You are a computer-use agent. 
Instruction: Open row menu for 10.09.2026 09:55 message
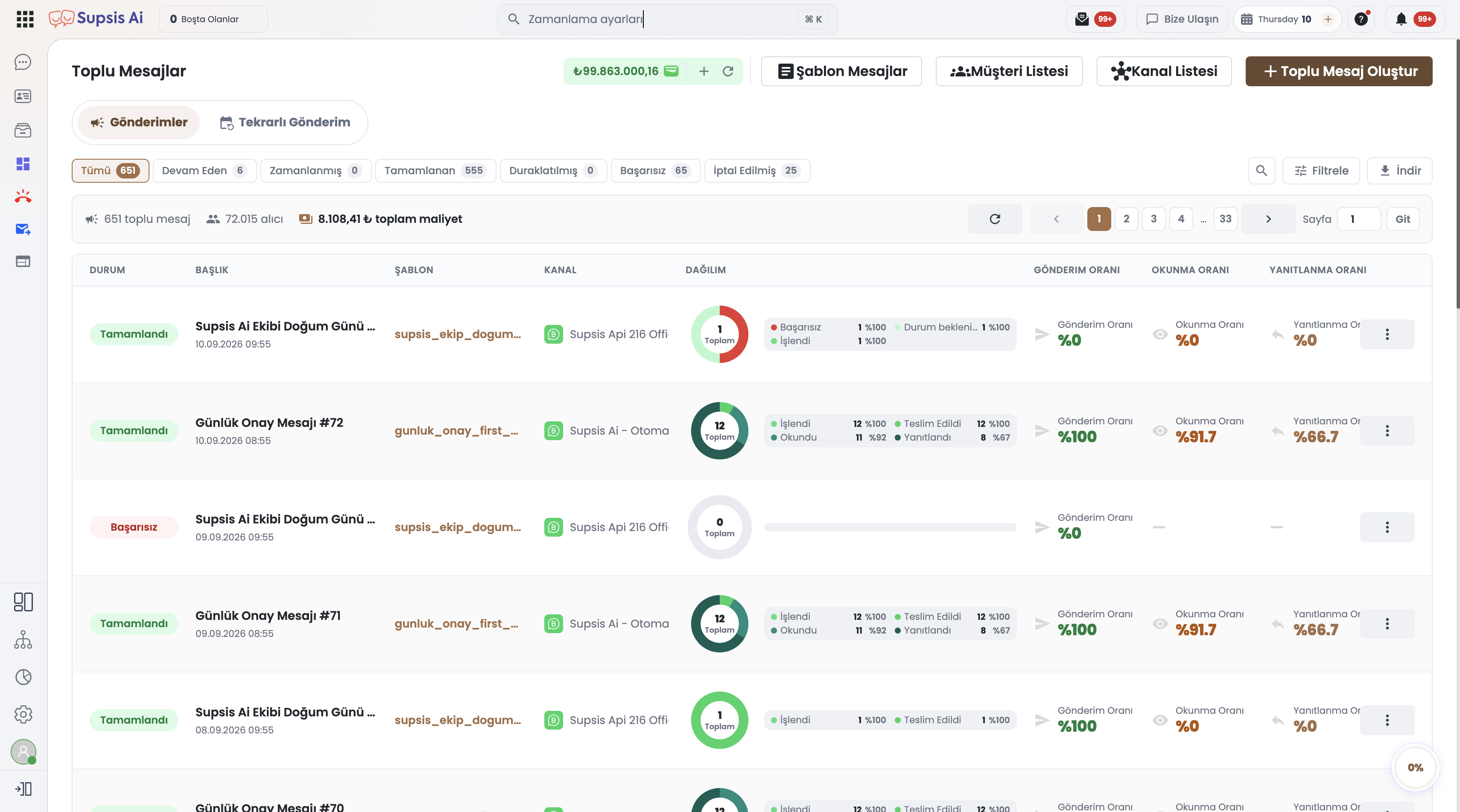click(x=1387, y=334)
